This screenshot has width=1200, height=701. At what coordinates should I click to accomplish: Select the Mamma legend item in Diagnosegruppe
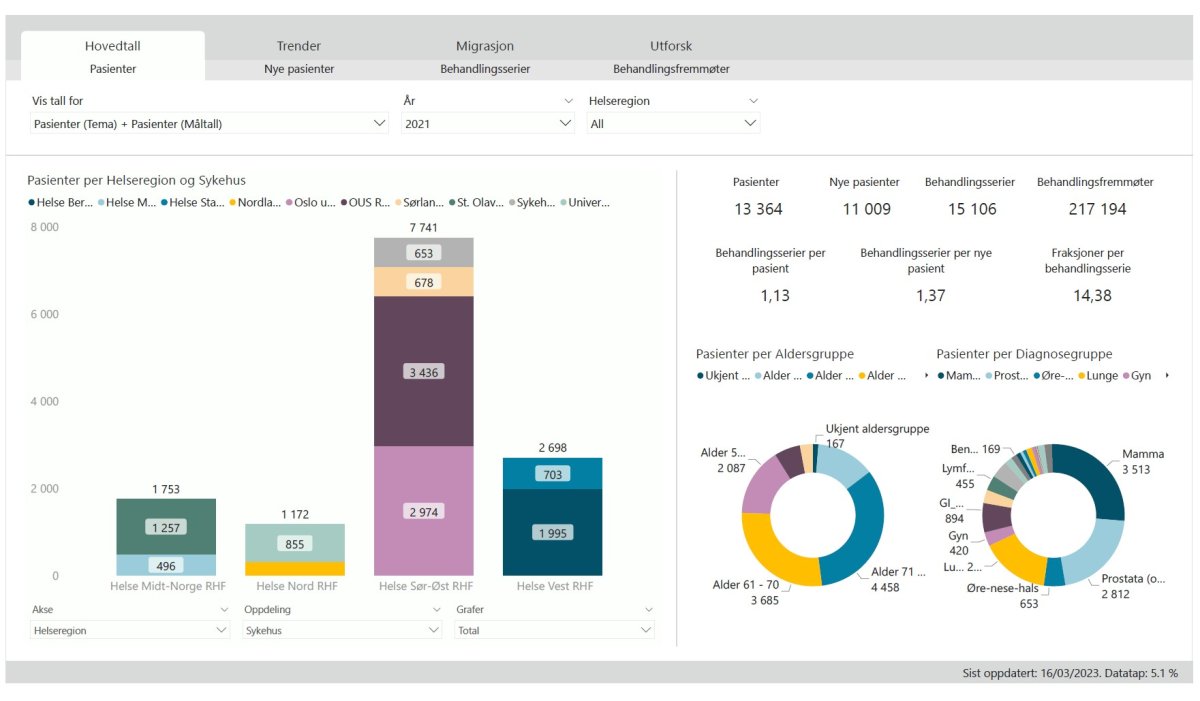click(958, 376)
